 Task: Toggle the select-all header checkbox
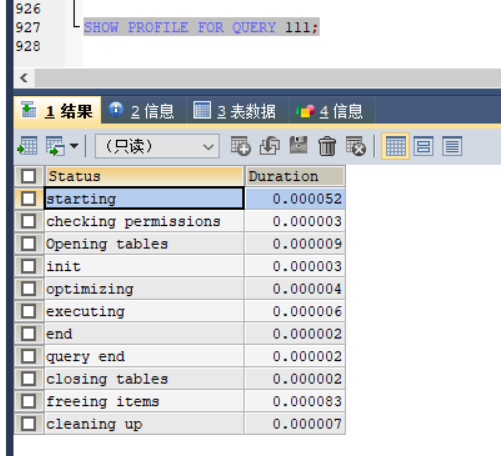click(x=28, y=176)
